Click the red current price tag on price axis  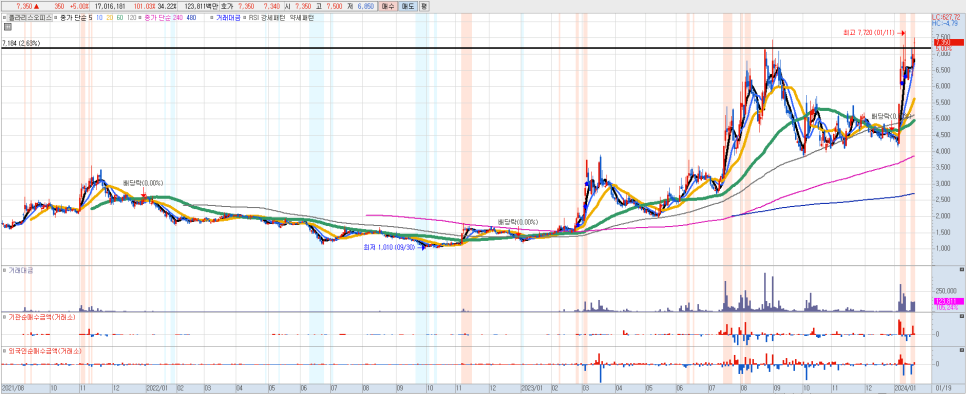948,42
